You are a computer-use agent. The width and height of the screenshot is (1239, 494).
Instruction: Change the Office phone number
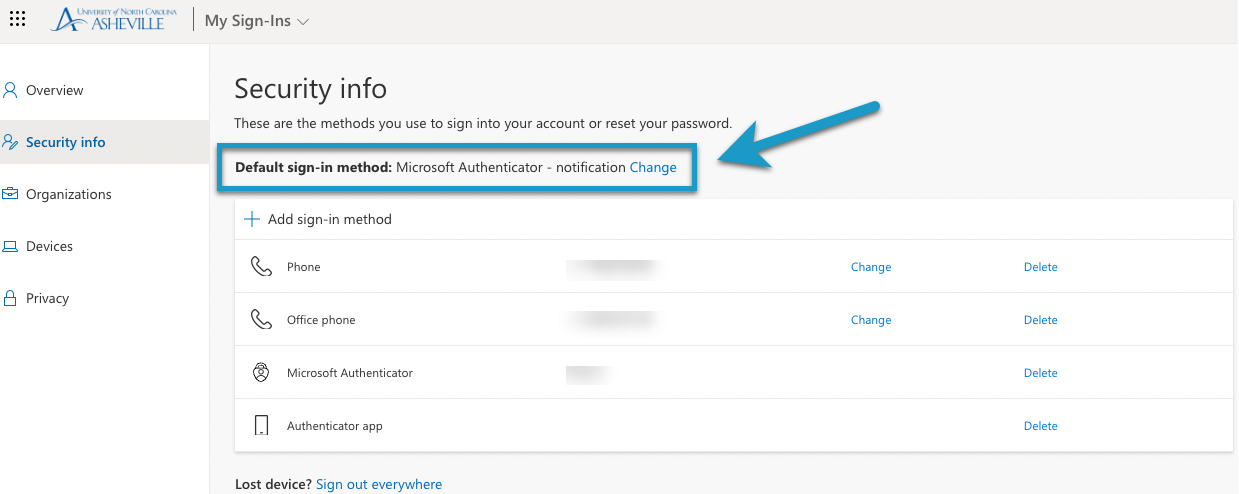click(x=870, y=320)
